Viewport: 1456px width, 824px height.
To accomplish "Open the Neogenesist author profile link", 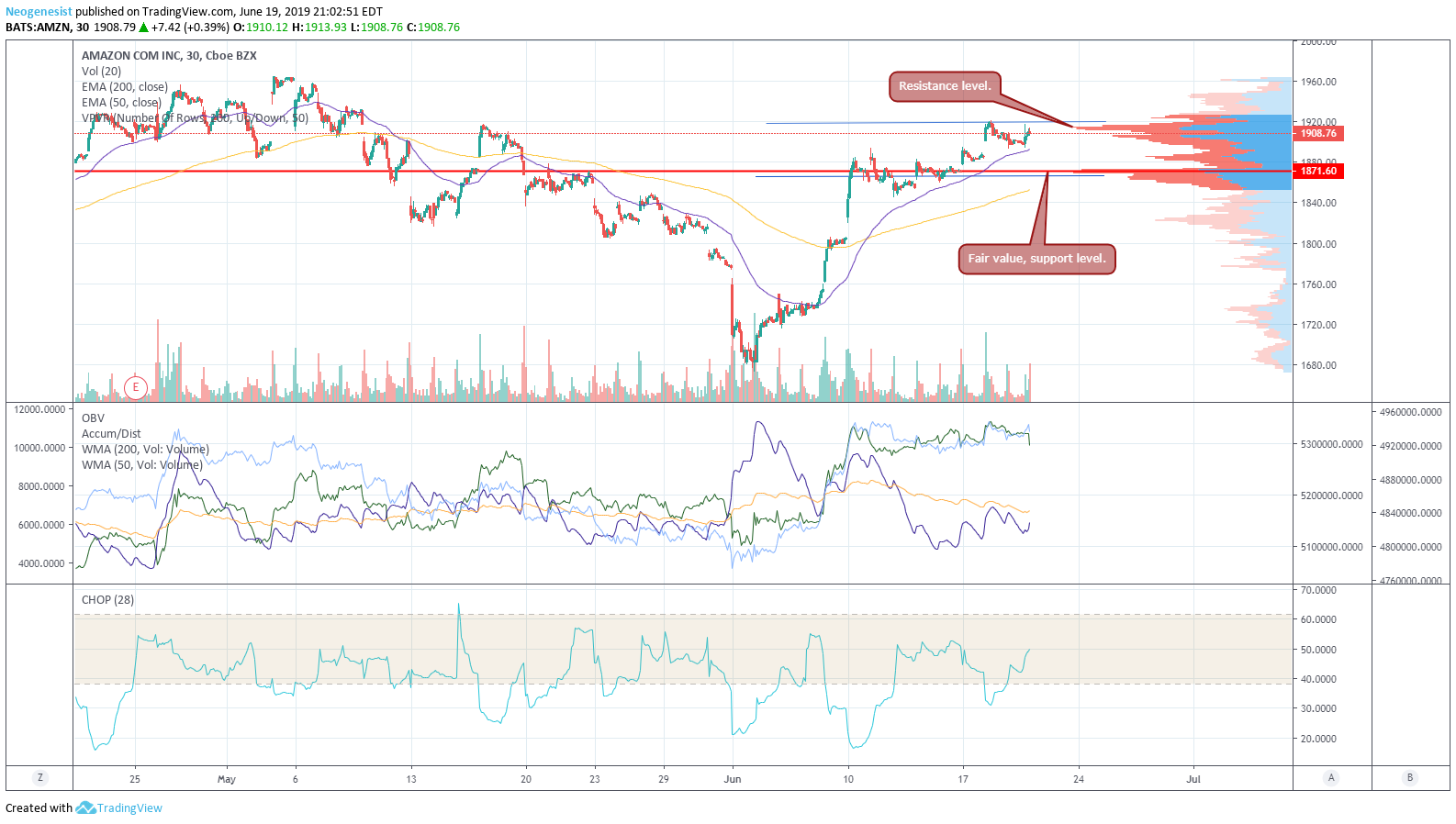I will pos(39,12).
